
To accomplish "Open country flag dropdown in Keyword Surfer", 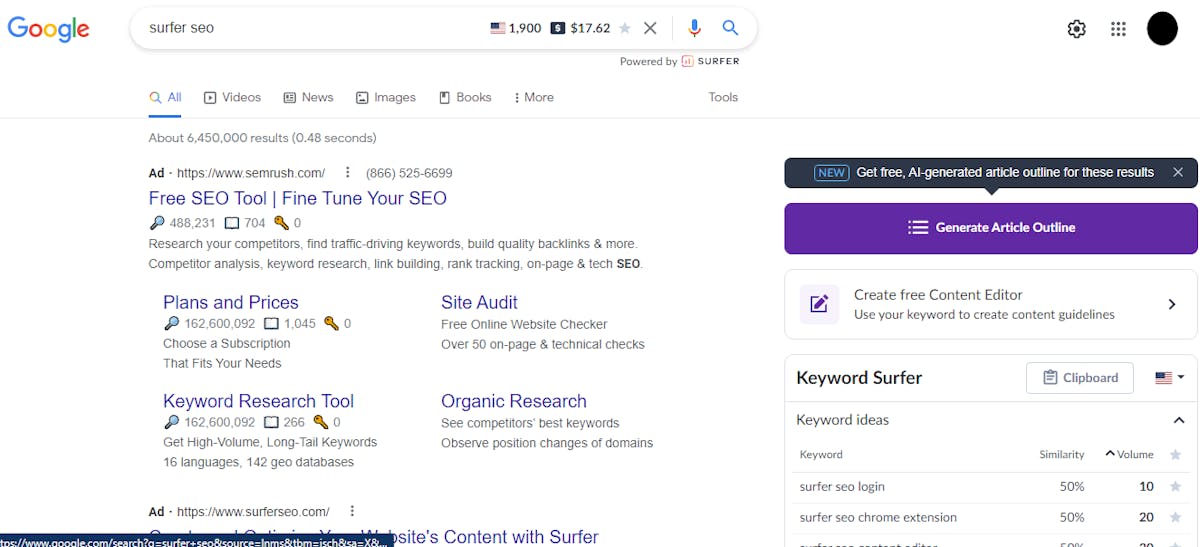I will coord(1169,378).
